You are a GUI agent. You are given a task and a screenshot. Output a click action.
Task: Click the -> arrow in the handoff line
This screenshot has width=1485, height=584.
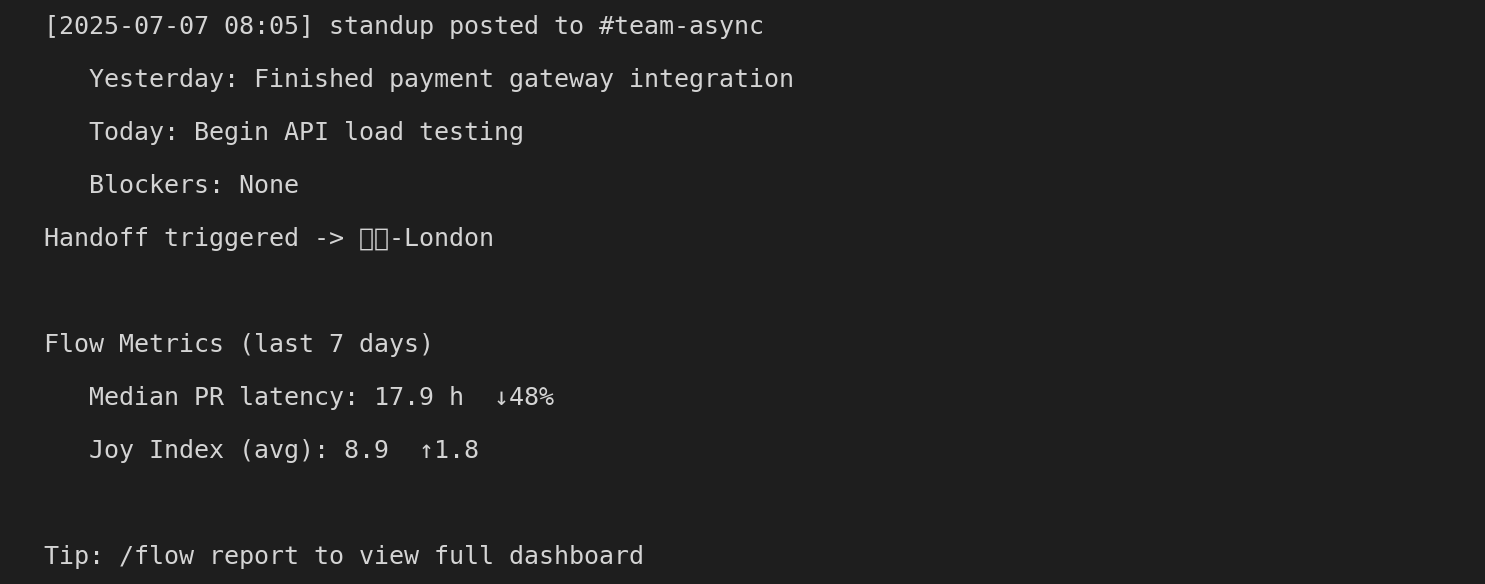[x=329, y=239]
